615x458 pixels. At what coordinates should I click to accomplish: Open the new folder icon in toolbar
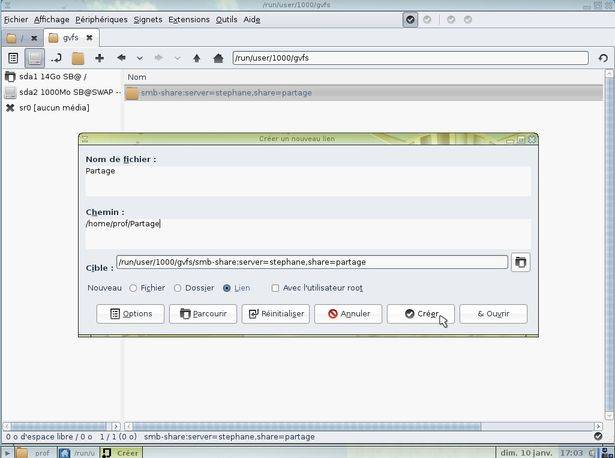[78, 58]
